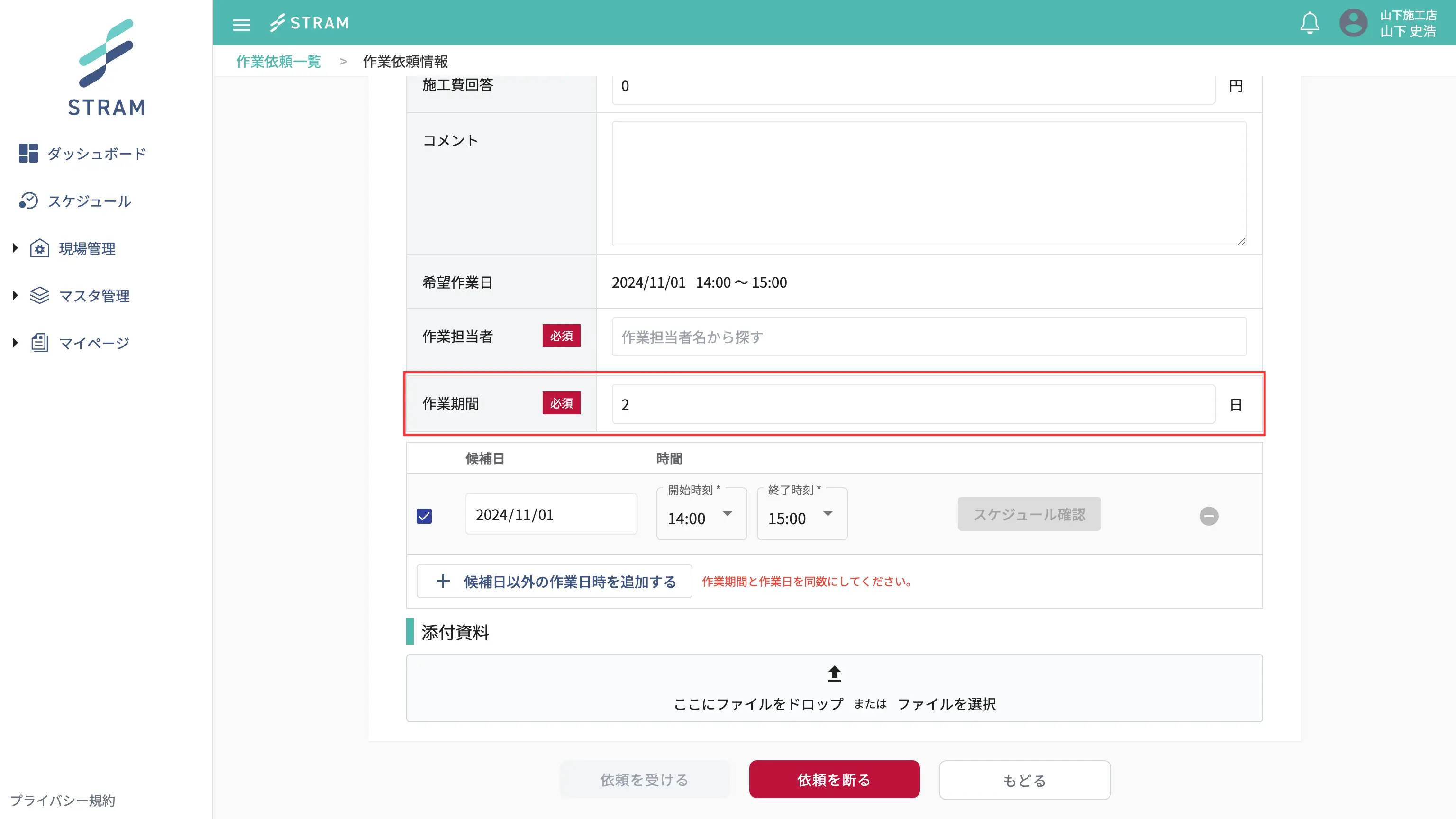Expand the マイページ sidebar menu
1456x819 pixels.
click(15, 343)
